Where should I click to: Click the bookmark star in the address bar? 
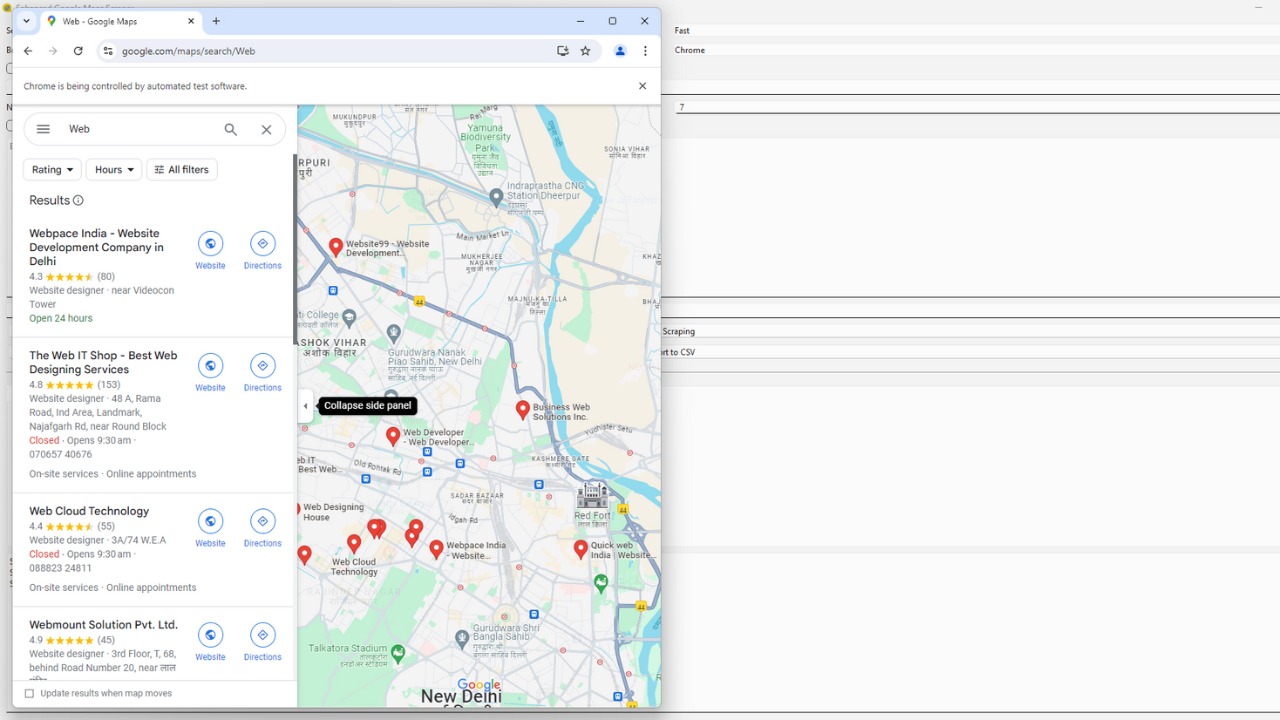tap(586, 50)
